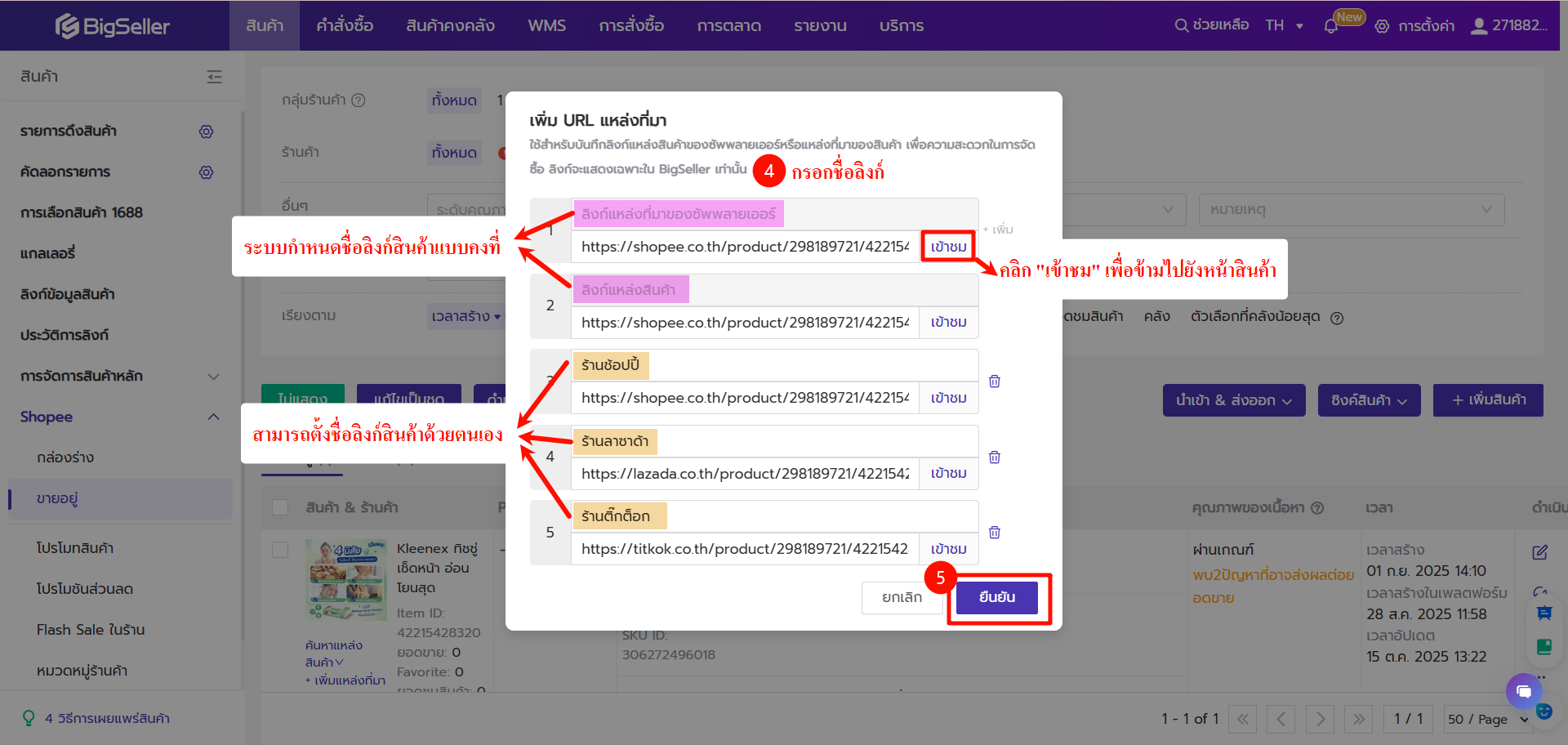The image size is (1568, 745).
Task: Go to the previous page of results
Action: (x=1281, y=719)
